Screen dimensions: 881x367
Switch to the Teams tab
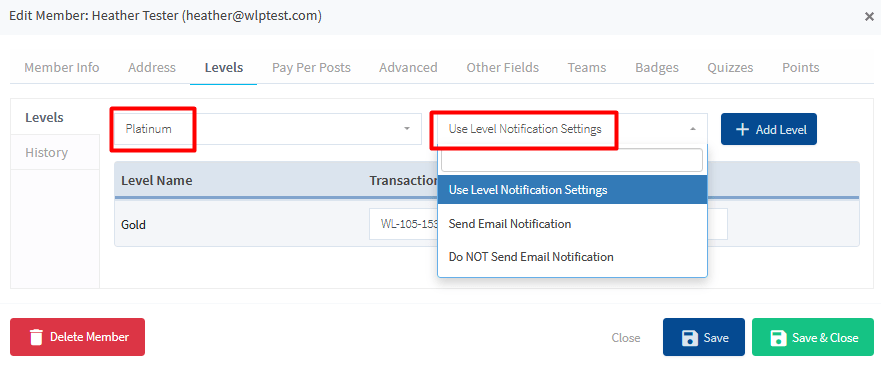click(587, 67)
